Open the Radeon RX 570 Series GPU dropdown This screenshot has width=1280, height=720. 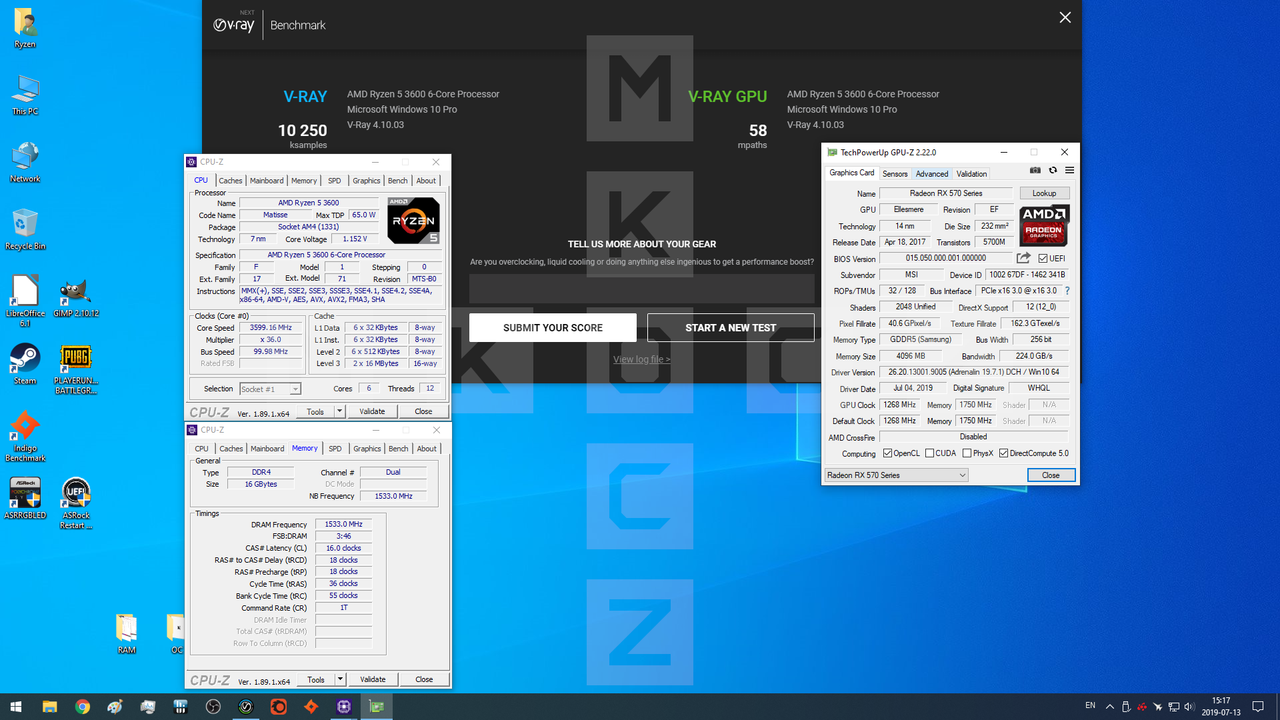(896, 475)
